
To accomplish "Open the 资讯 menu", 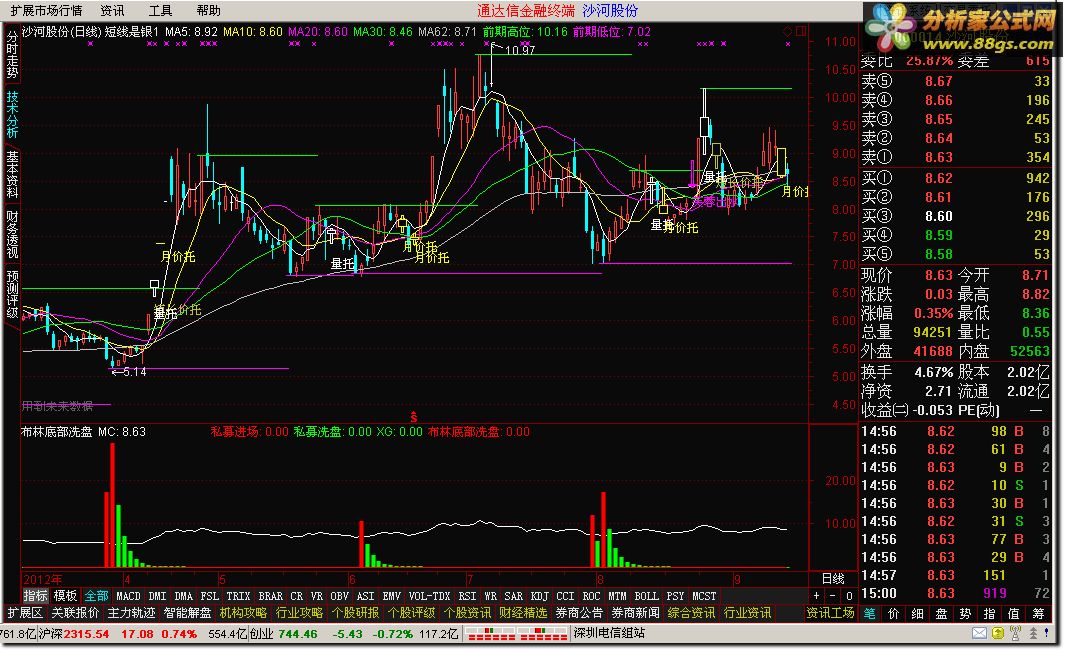I will point(112,10).
